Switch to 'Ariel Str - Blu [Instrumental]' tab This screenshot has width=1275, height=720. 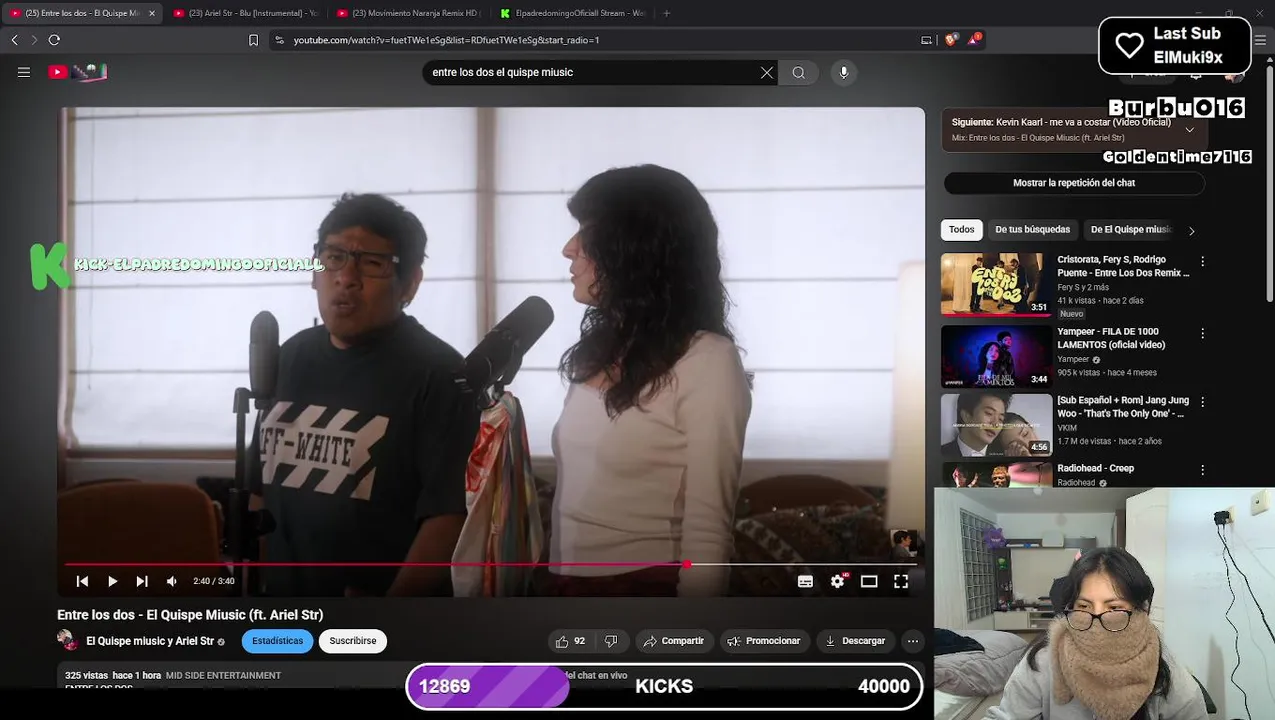(245, 13)
